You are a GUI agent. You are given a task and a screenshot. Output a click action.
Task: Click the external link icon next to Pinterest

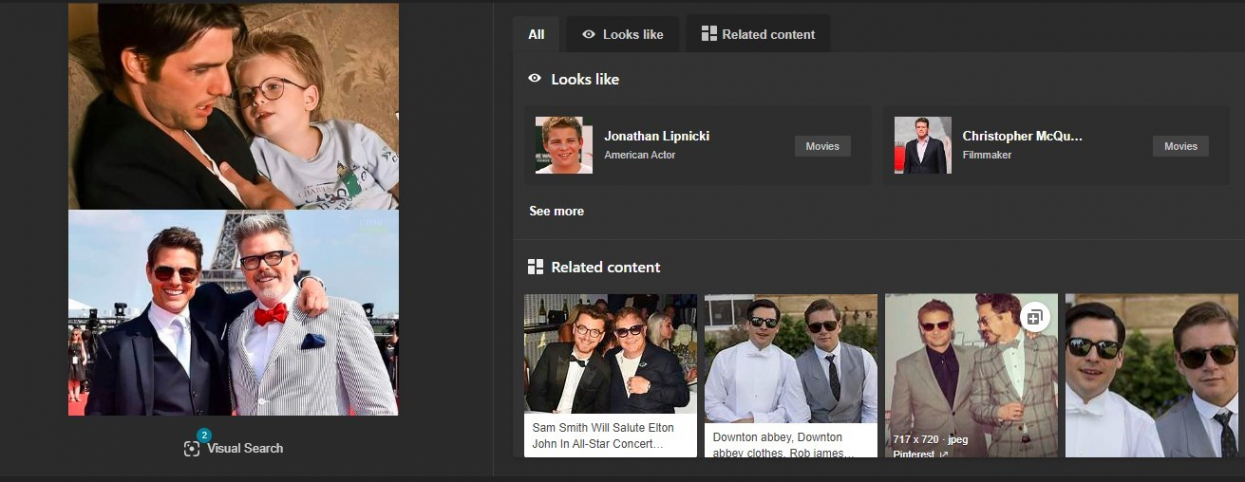(x=941, y=455)
